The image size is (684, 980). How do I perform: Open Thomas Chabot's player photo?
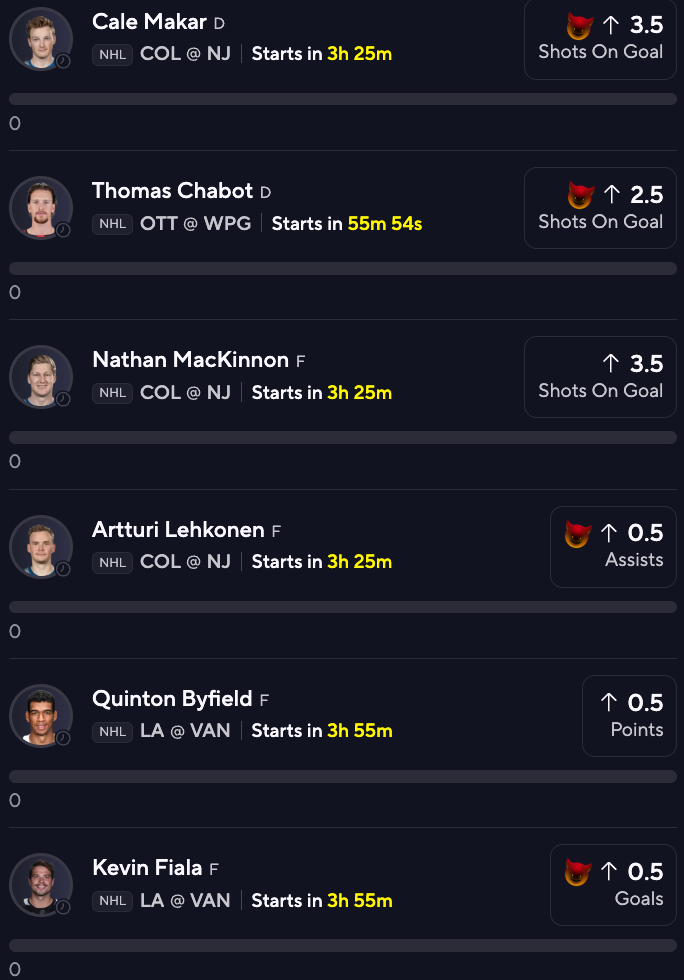pyautogui.click(x=40, y=207)
